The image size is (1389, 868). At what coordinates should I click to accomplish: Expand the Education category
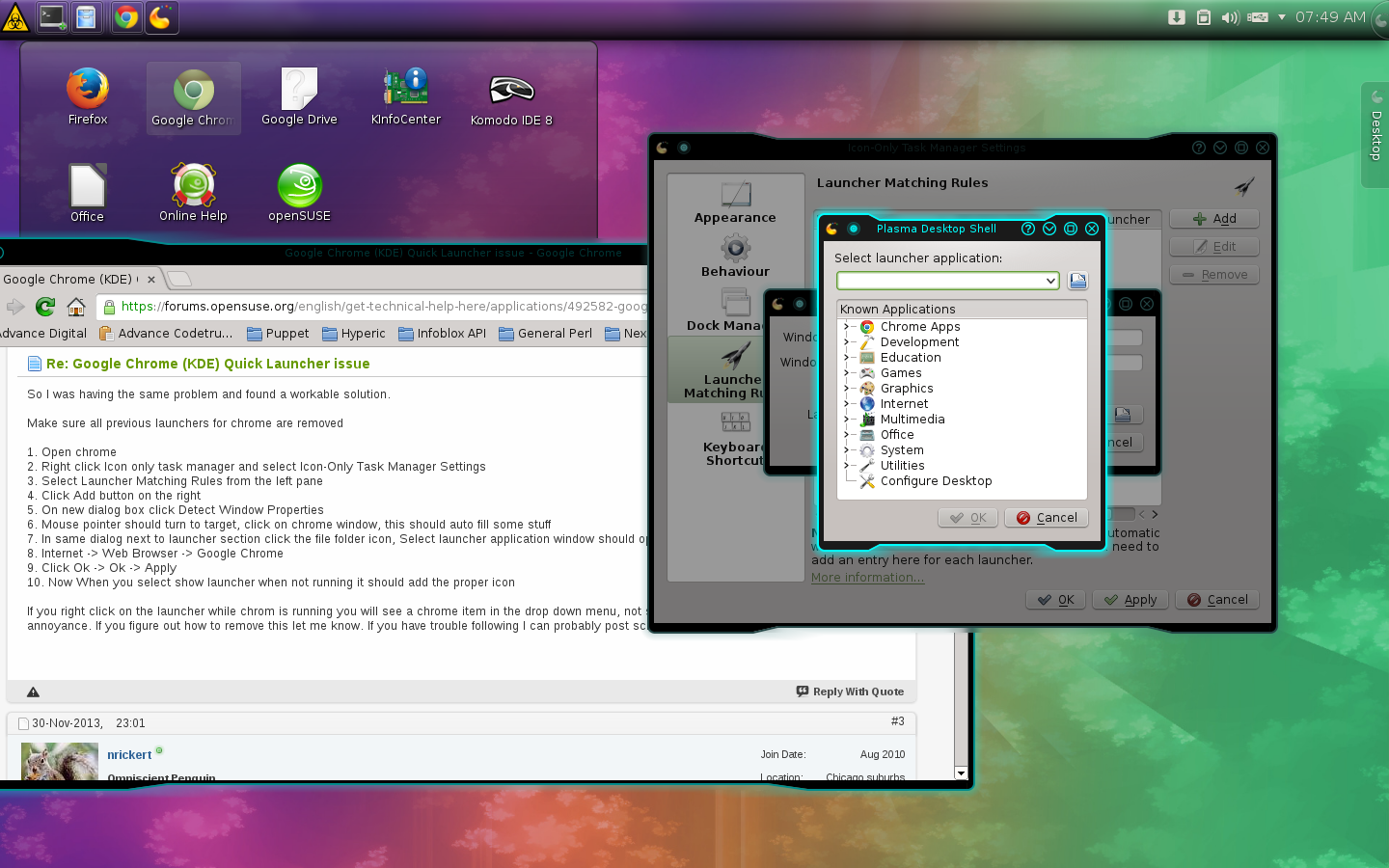coord(847,358)
